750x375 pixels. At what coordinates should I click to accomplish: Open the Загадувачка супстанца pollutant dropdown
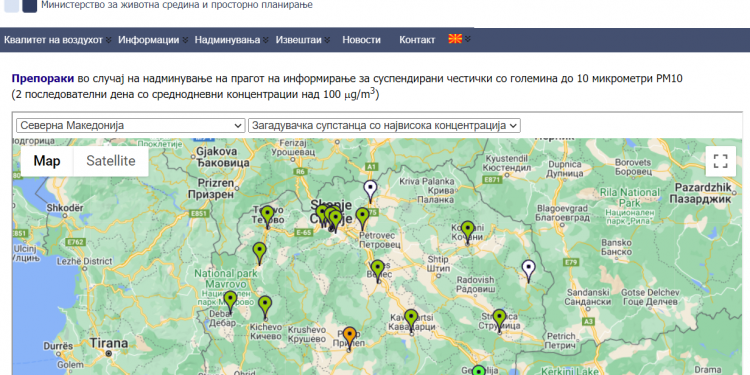384,126
